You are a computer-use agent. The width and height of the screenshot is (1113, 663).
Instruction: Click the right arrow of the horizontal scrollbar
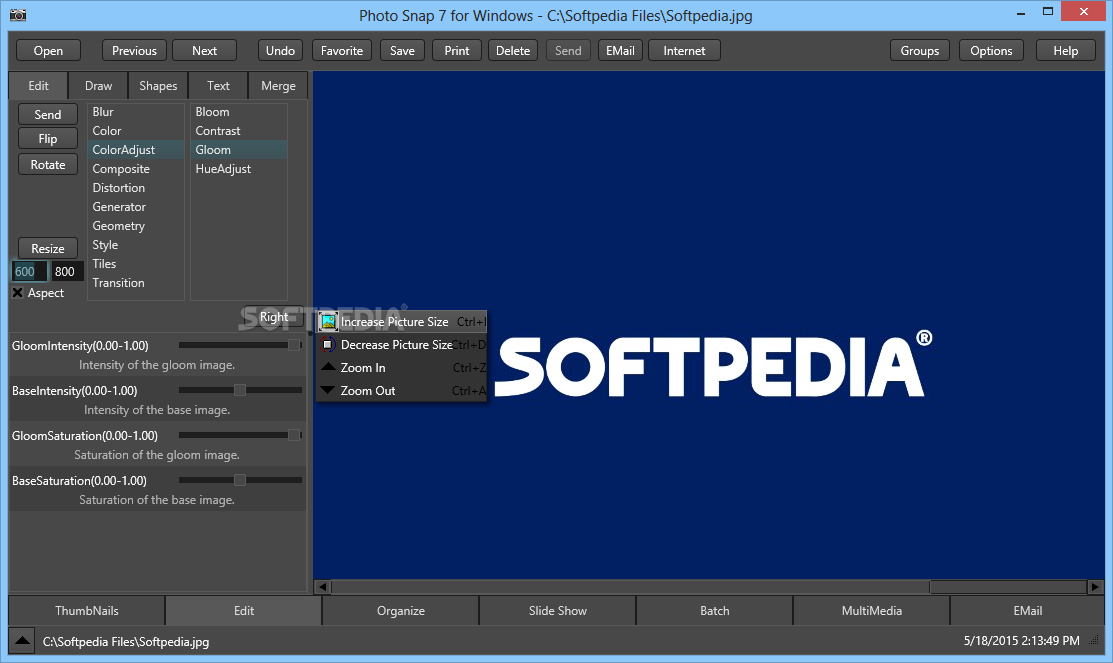tap(1095, 587)
